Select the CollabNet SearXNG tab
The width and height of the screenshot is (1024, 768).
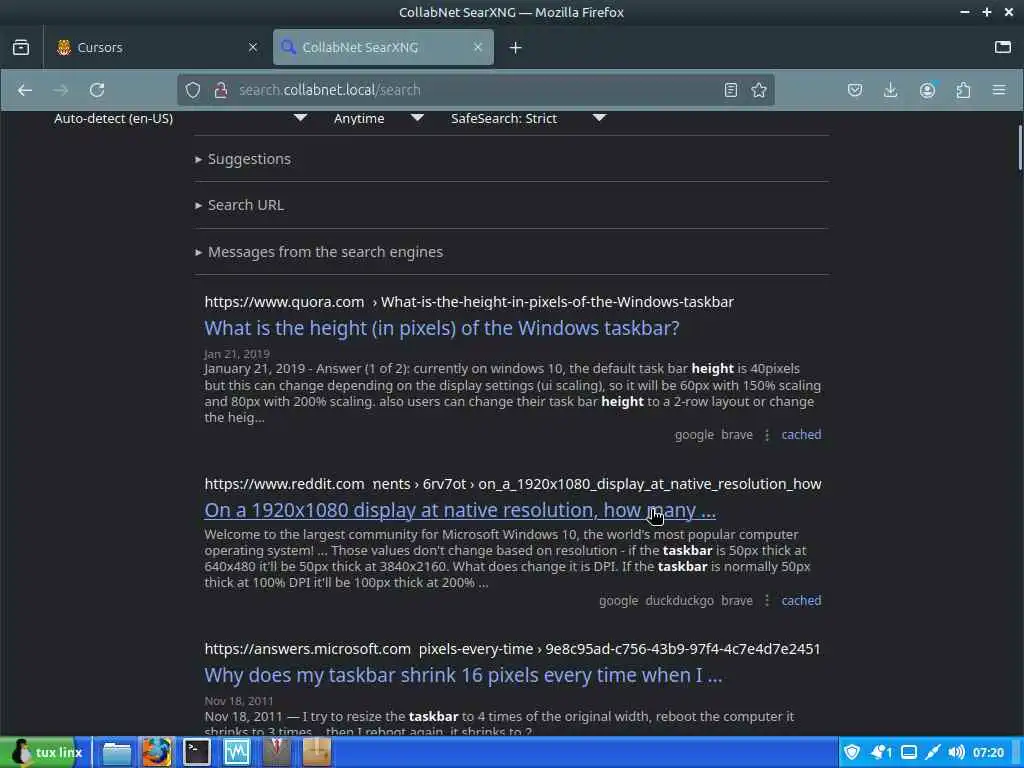383,48
